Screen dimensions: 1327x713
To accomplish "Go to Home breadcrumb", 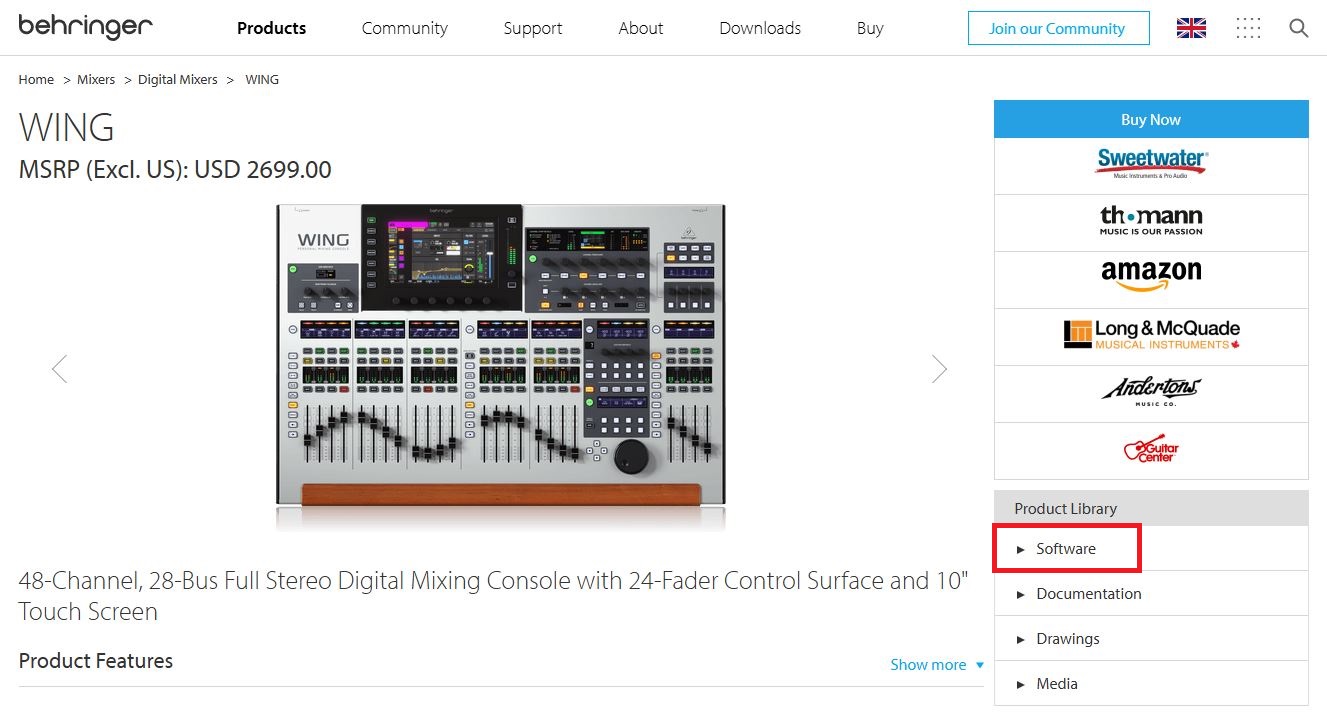I will click(x=36, y=79).
